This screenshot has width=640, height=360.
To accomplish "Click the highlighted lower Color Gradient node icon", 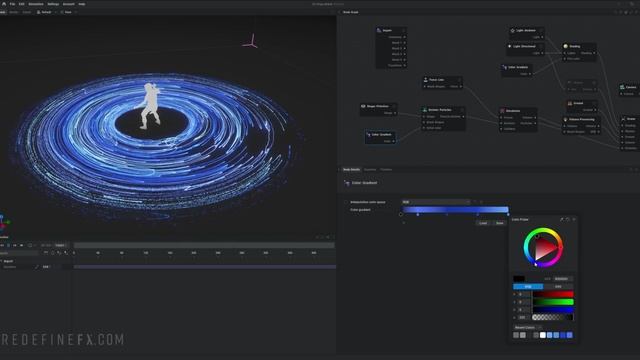I will click(369, 134).
